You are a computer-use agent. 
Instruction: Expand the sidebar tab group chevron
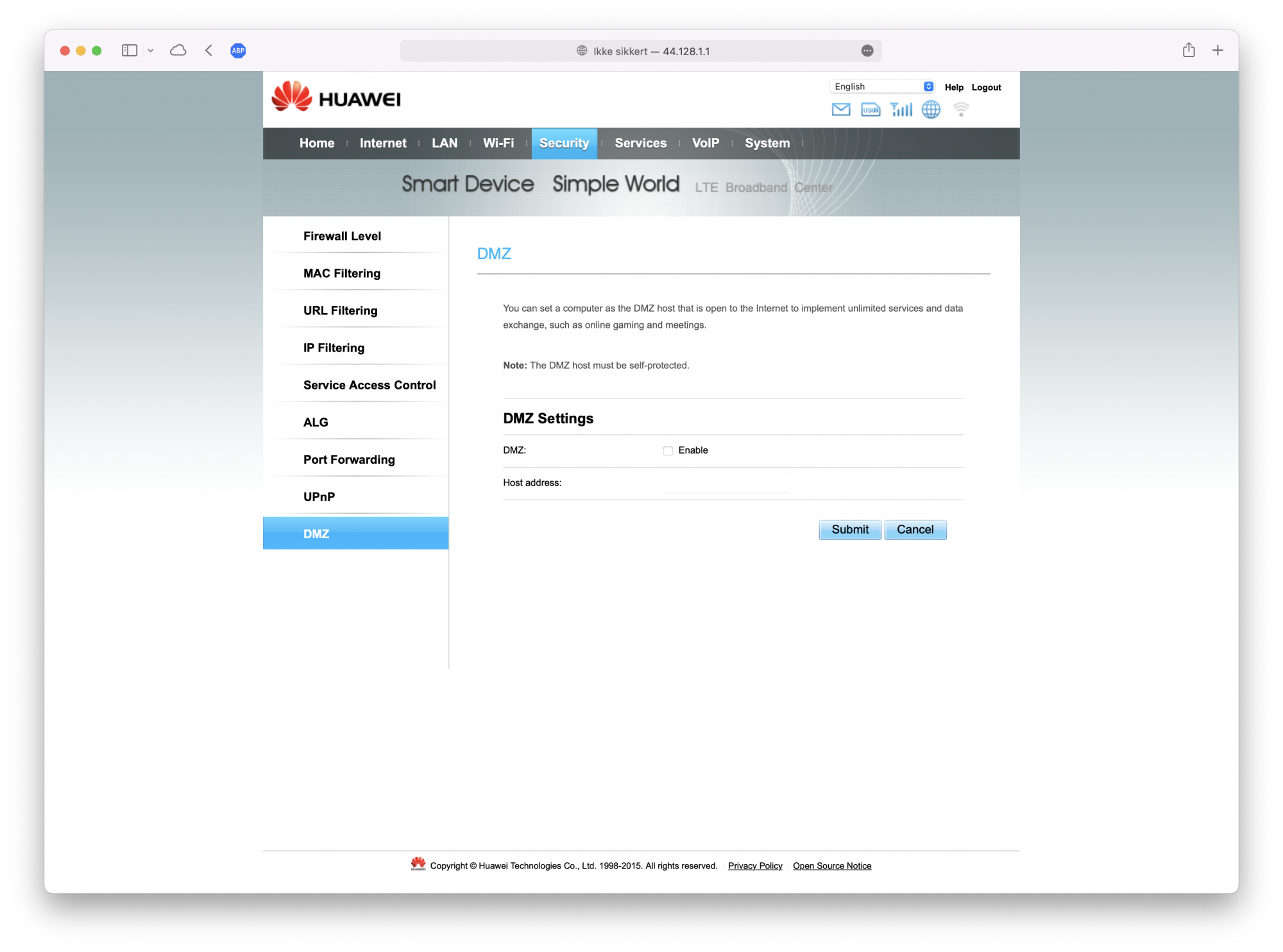151,51
